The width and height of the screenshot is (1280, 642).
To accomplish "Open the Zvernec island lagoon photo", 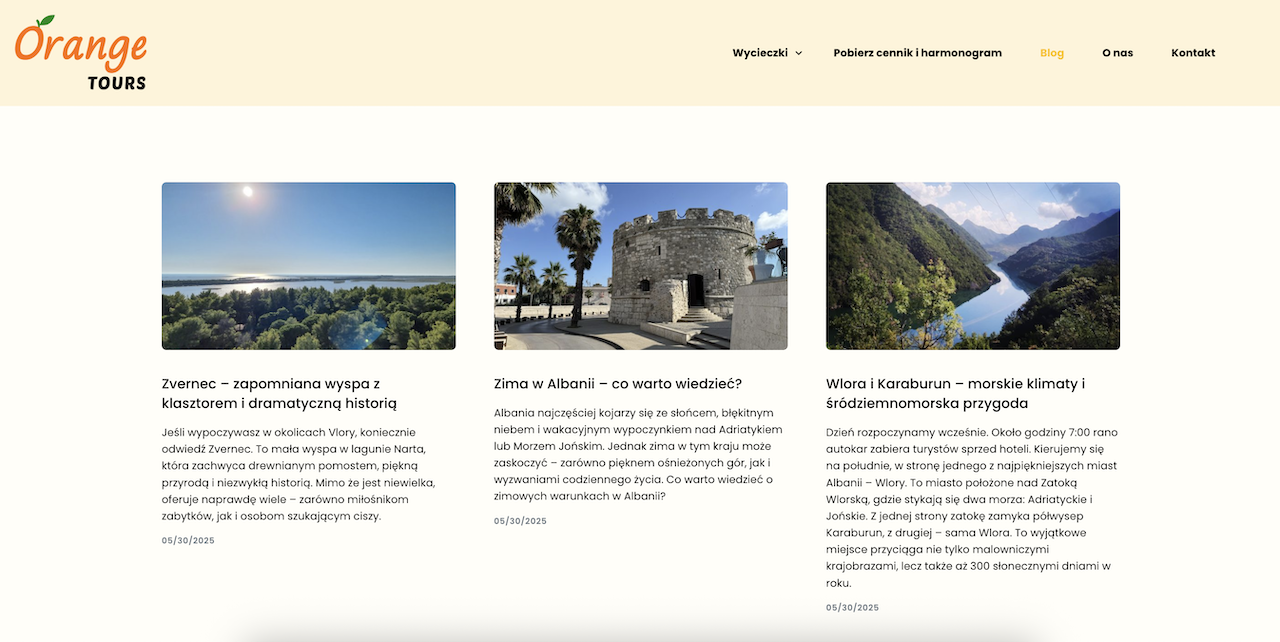I will point(309,266).
